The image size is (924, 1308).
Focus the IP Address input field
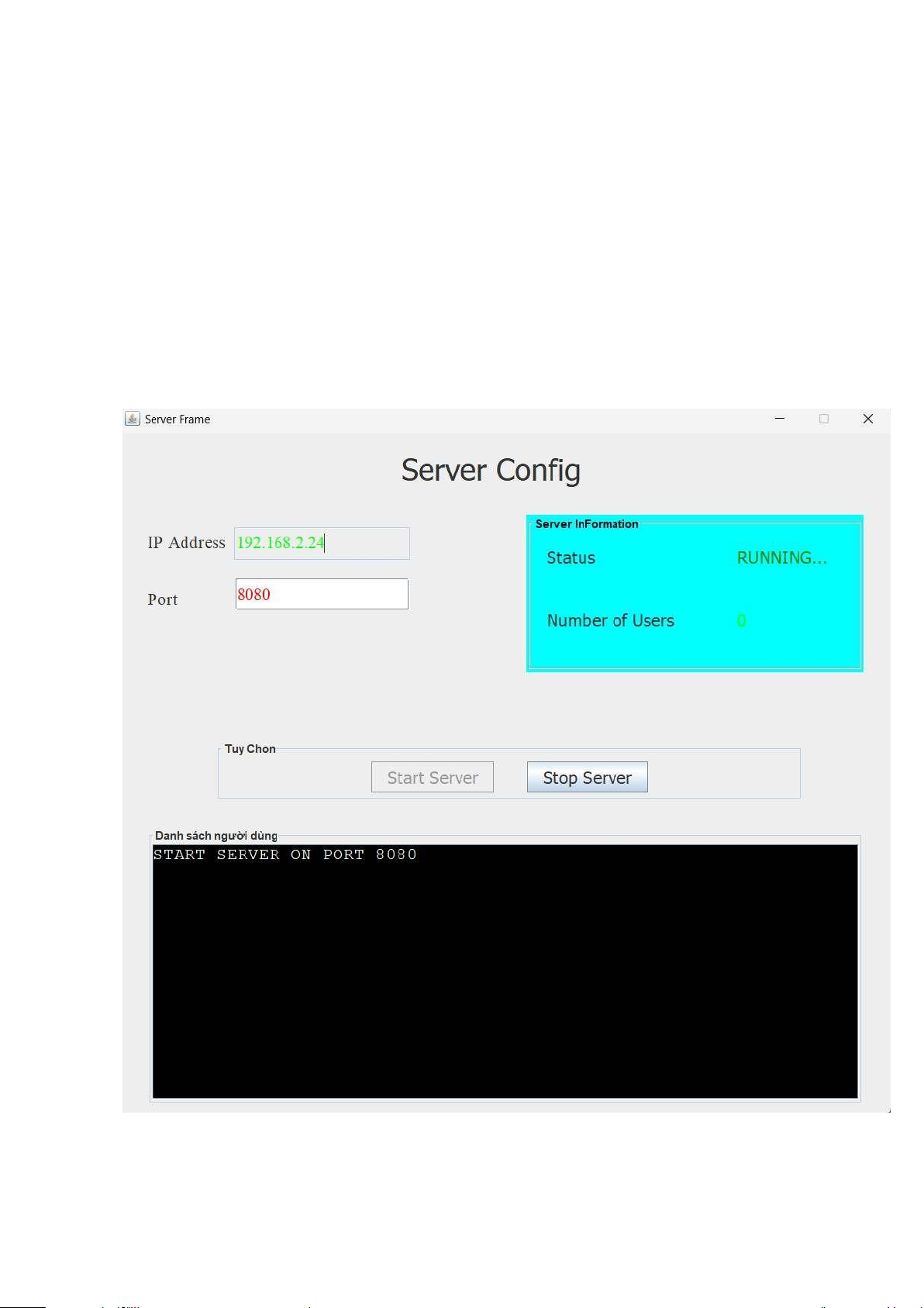click(322, 544)
